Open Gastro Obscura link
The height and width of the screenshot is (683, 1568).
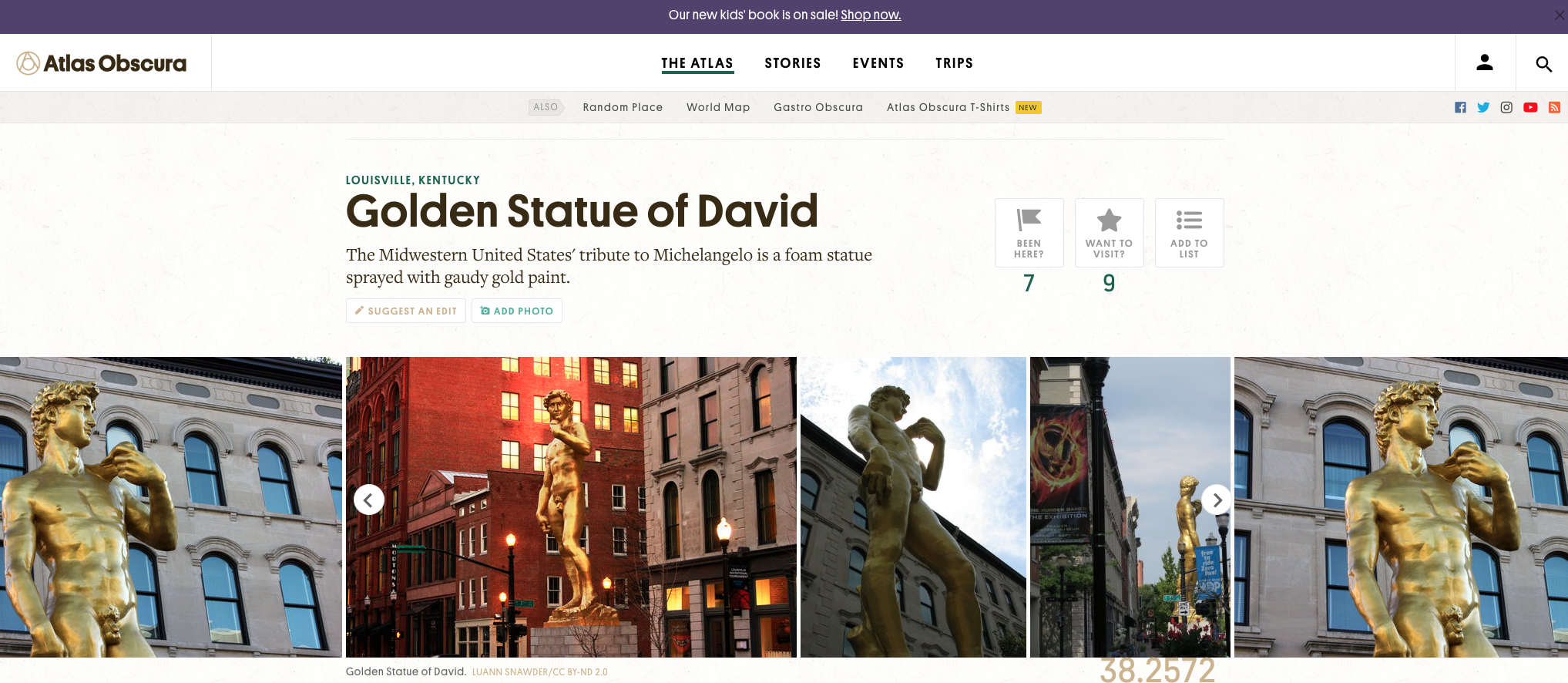point(818,107)
